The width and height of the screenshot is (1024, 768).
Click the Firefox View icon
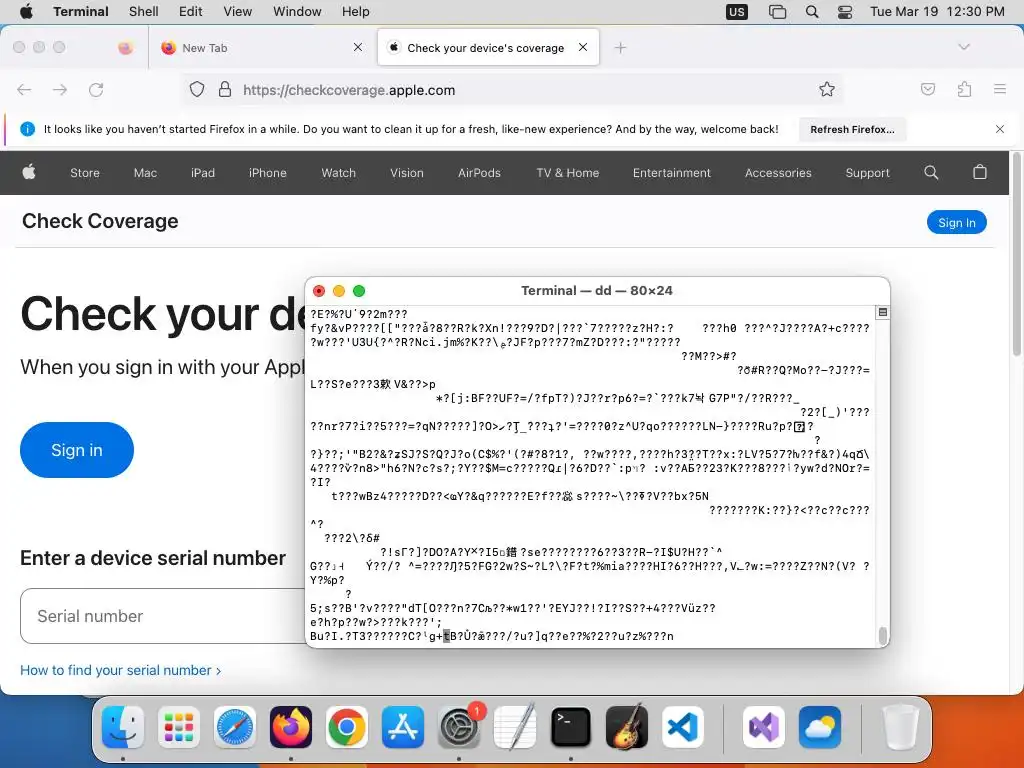(125, 47)
